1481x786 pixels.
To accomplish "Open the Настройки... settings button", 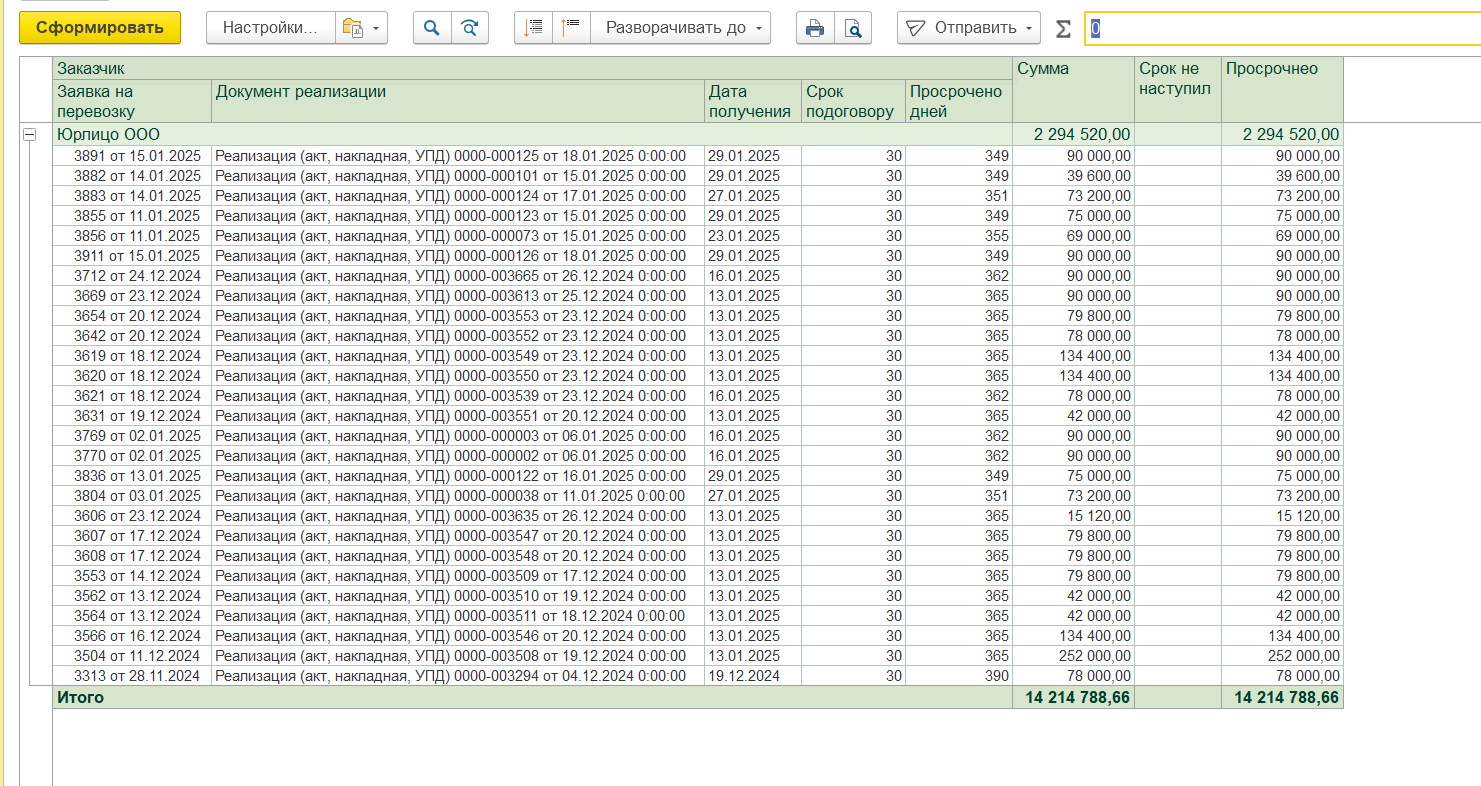I will coord(269,28).
